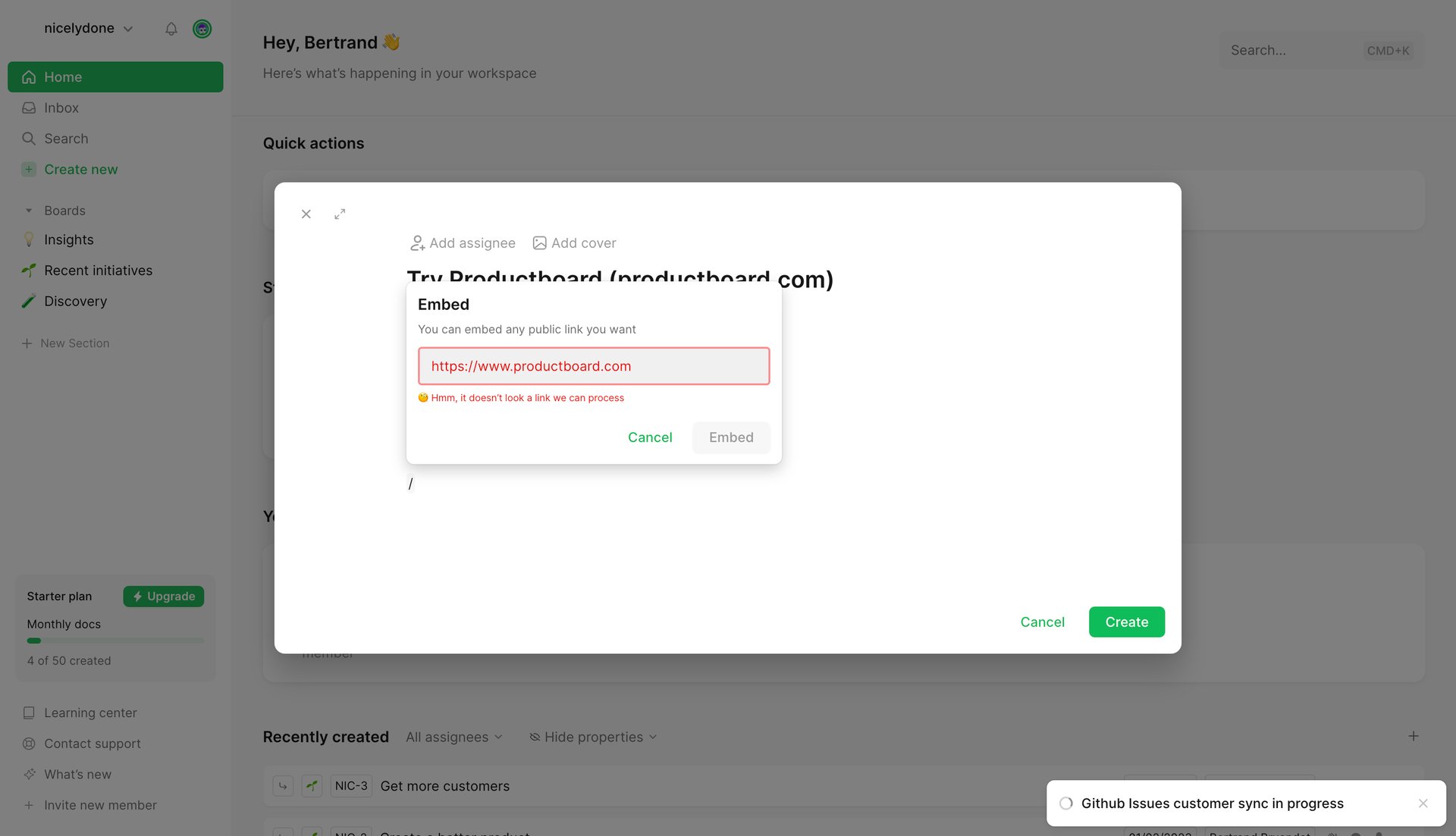Viewport: 1456px width, 836px height.
Task: Click the Monthly docs usage progress bar
Action: point(114,640)
